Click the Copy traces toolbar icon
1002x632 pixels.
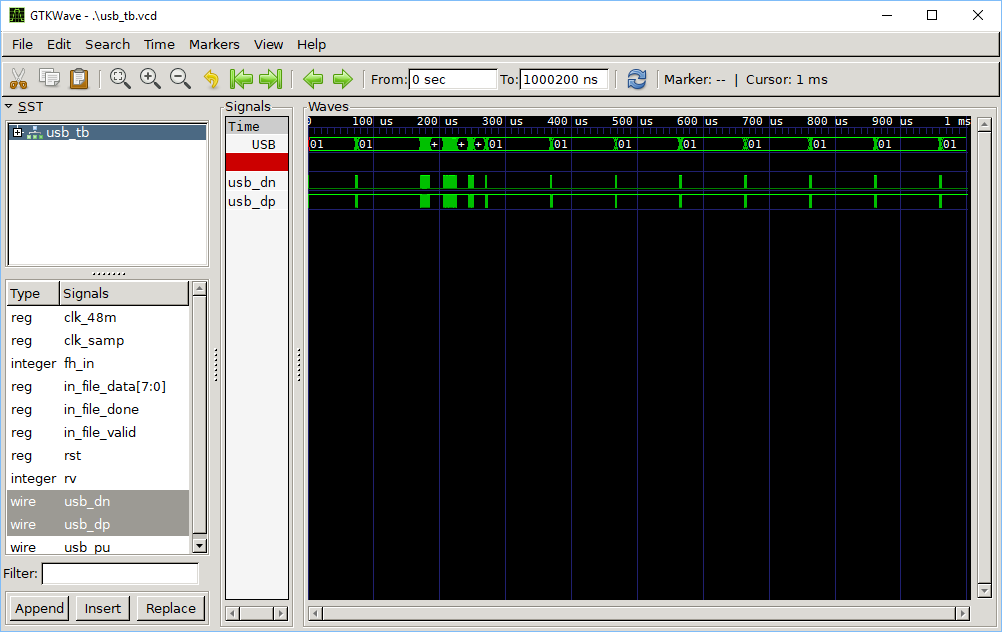[x=49, y=79]
